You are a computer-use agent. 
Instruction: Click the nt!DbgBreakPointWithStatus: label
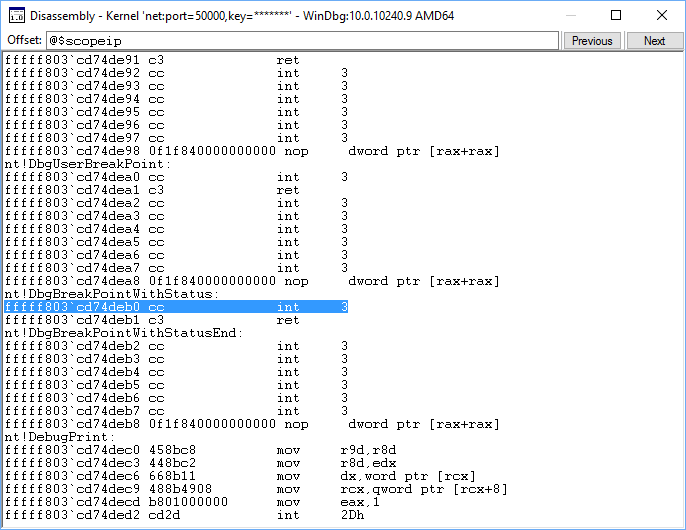tap(112, 294)
